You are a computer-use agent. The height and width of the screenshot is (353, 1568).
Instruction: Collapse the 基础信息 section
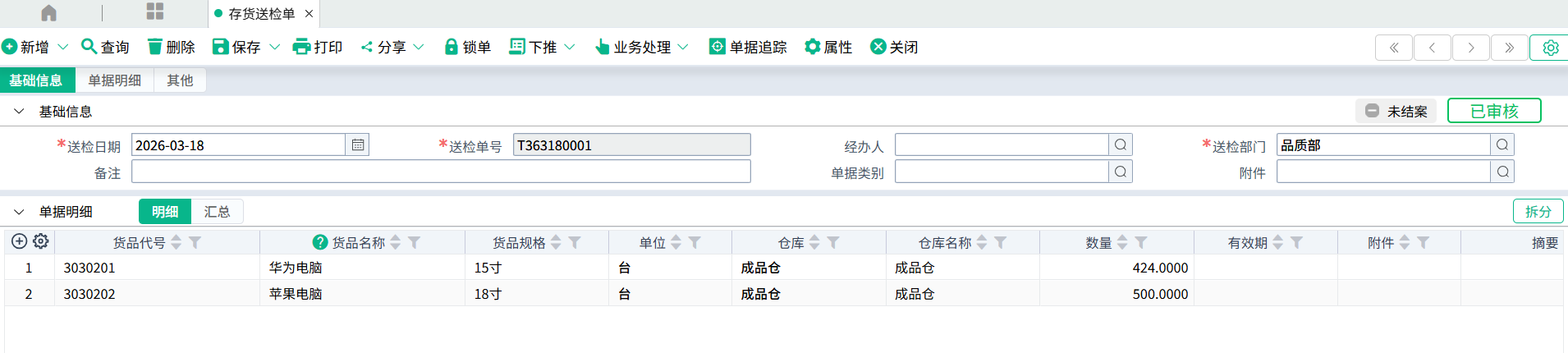19,111
